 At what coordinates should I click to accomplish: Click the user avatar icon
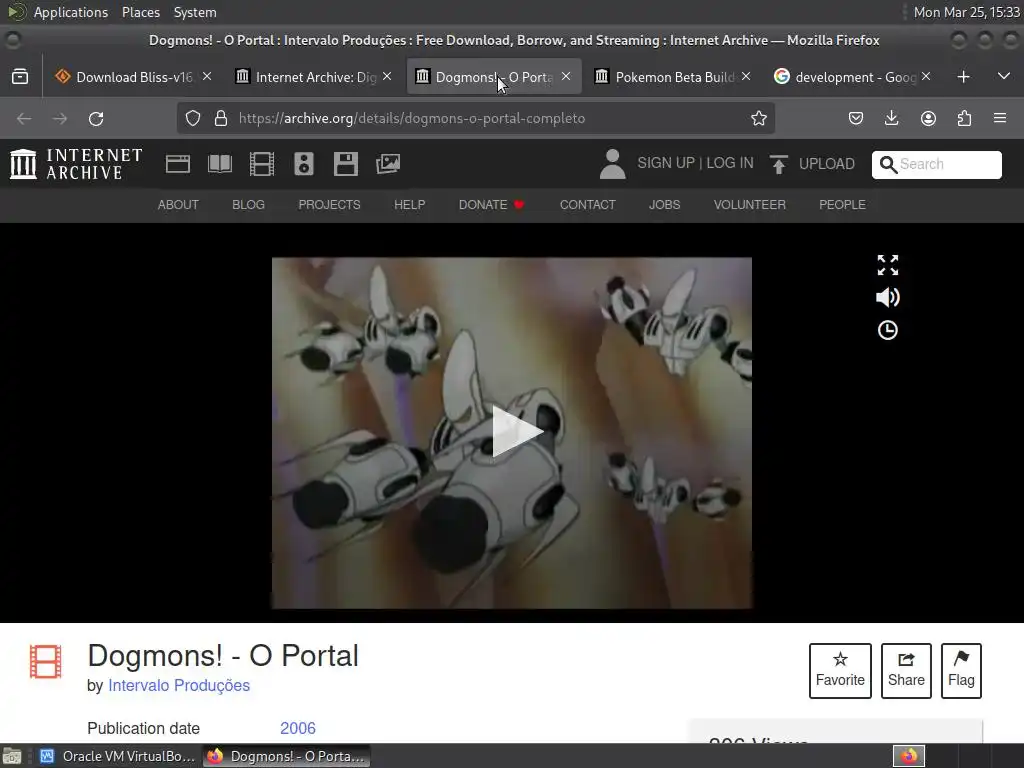[613, 163]
